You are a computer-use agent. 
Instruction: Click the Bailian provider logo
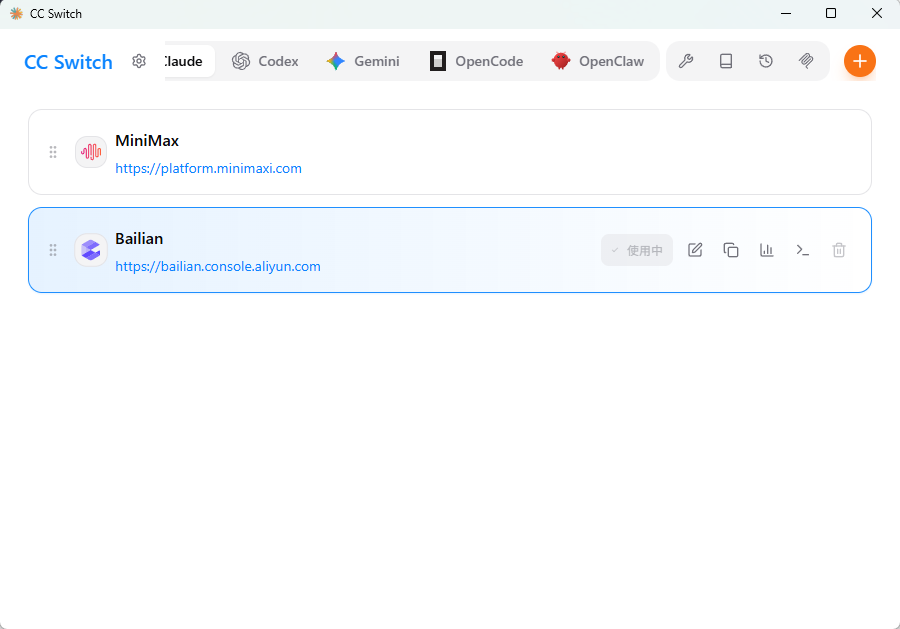(91, 250)
